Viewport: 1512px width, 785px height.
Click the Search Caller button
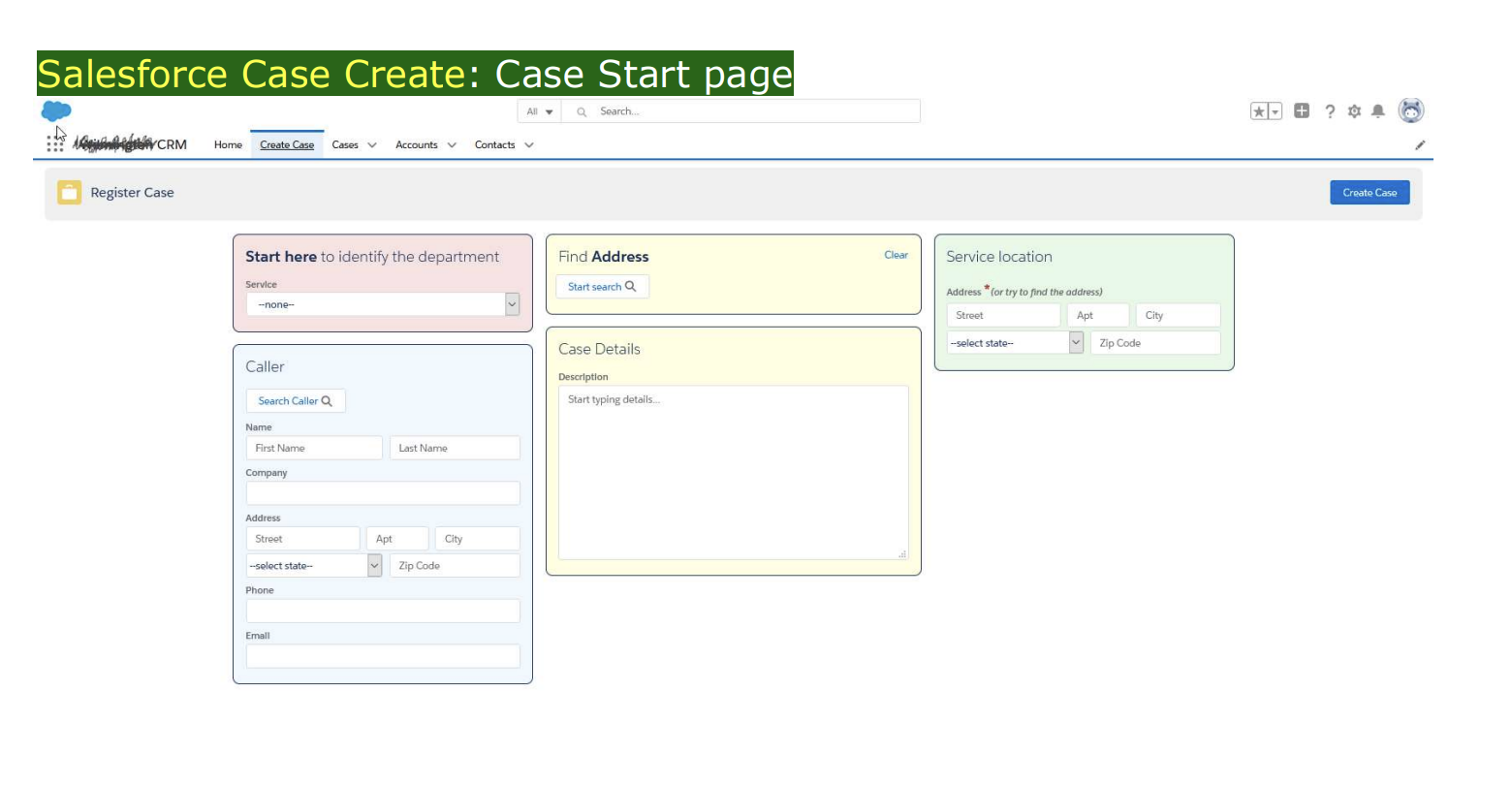pos(296,401)
